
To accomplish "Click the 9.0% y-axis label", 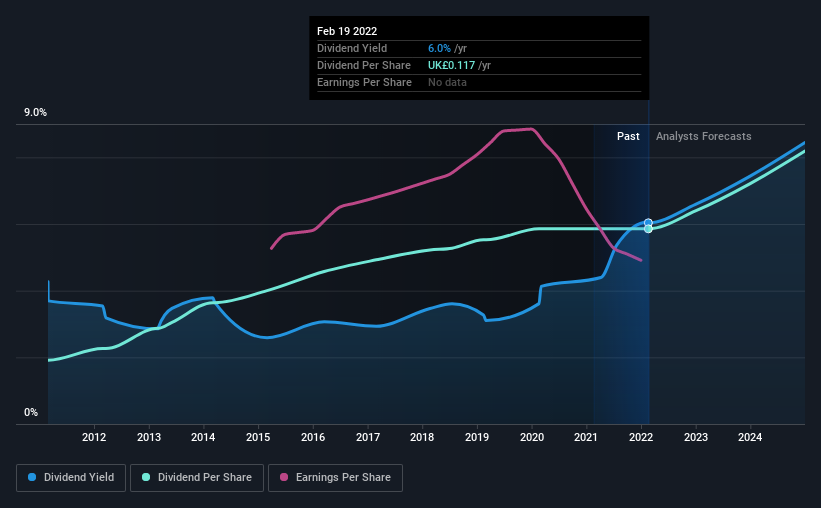I will pos(35,113).
